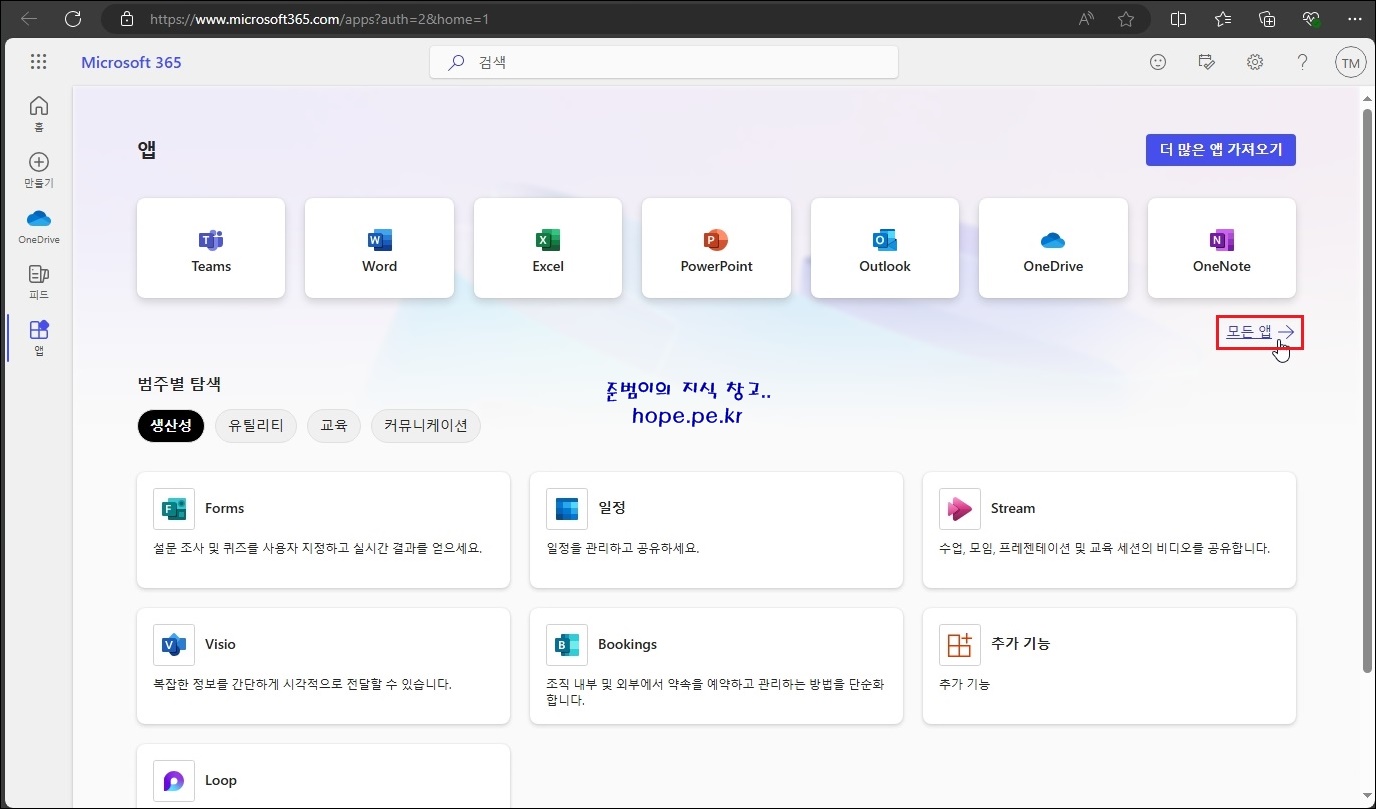Screen dimensions: 1376x809
Task: Open the Loop app card
Action: pyautogui.click(x=323, y=776)
